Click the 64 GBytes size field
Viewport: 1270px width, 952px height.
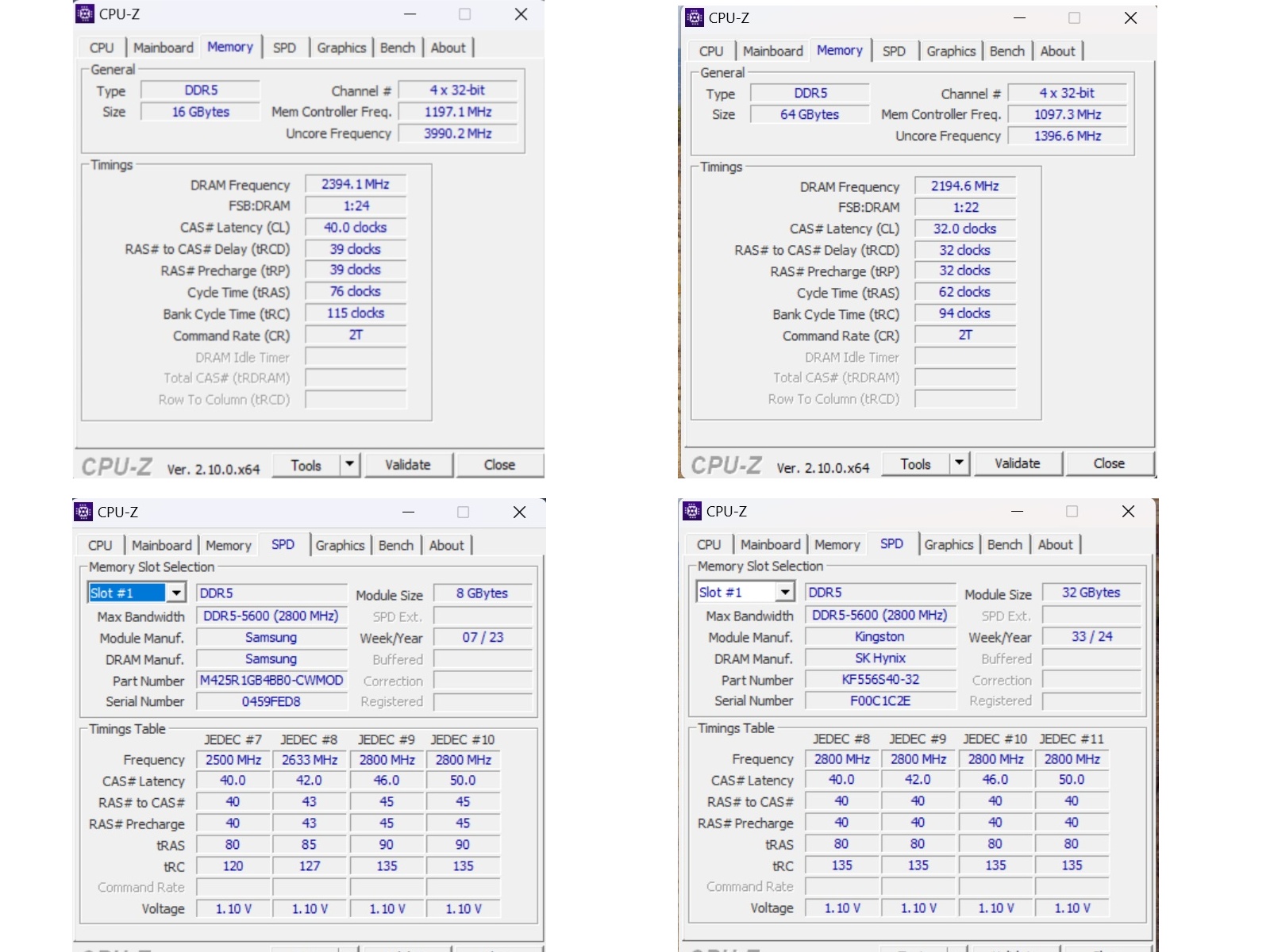pyautogui.click(x=810, y=114)
